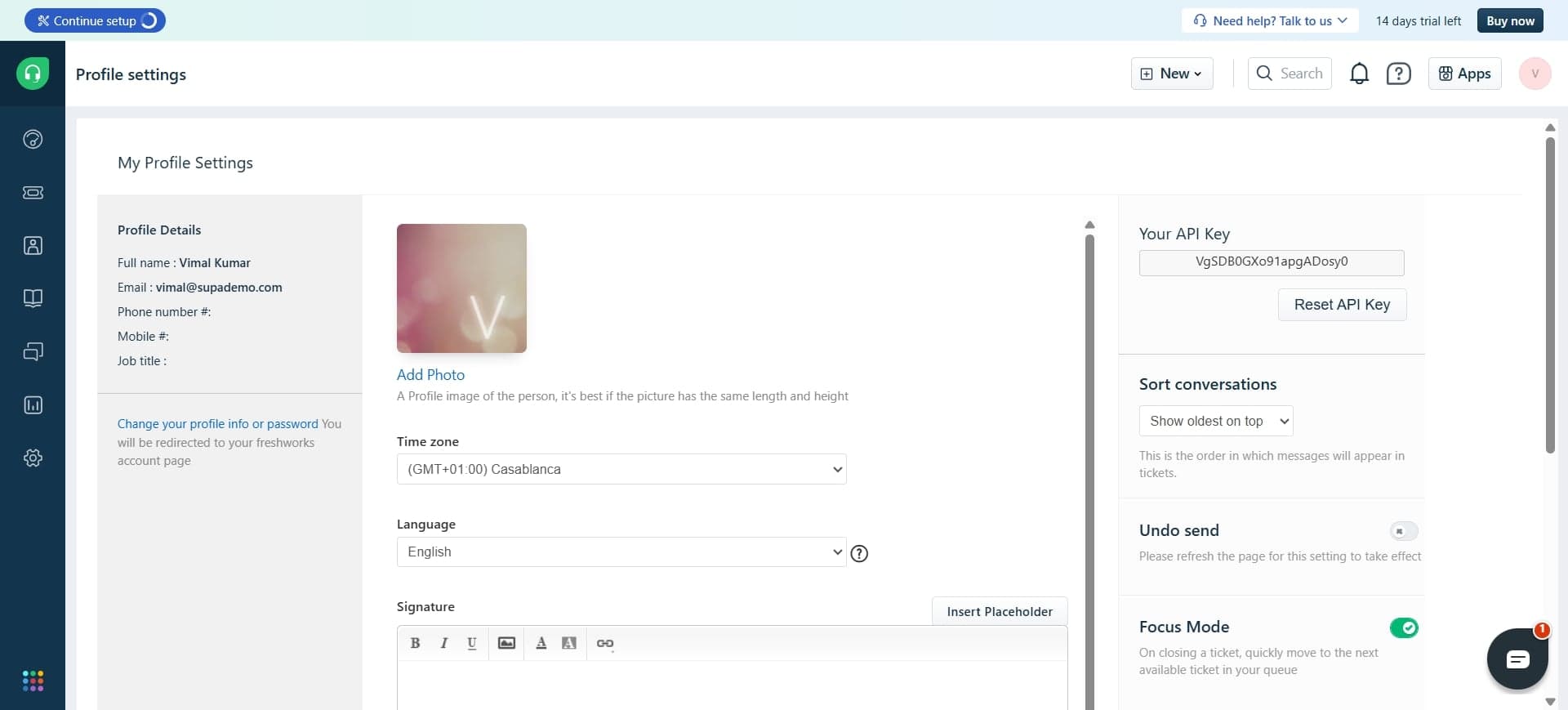Click Change your profile info or password link
Viewport: 1568px width, 710px height.
click(x=217, y=424)
